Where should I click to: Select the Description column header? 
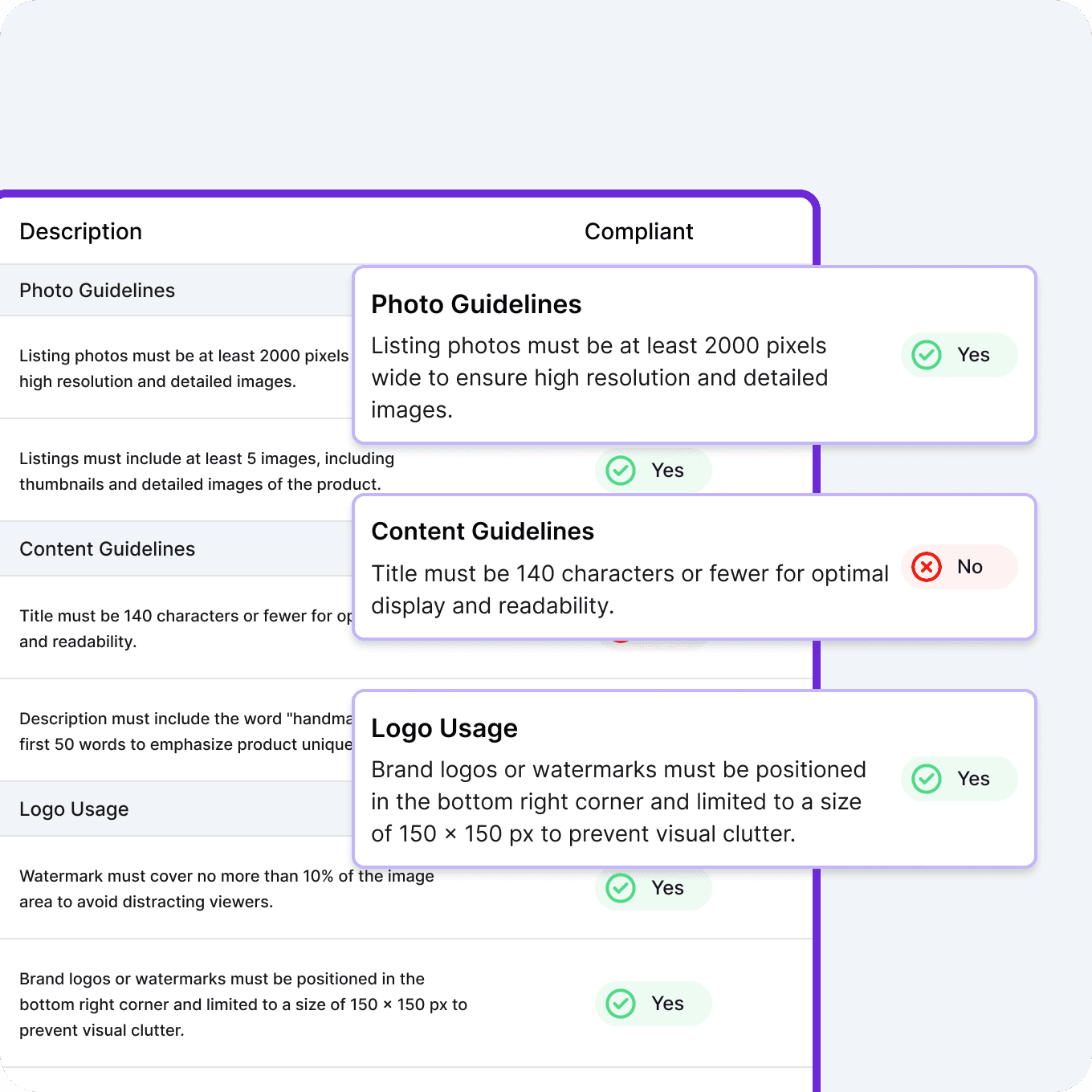tap(80, 231)
